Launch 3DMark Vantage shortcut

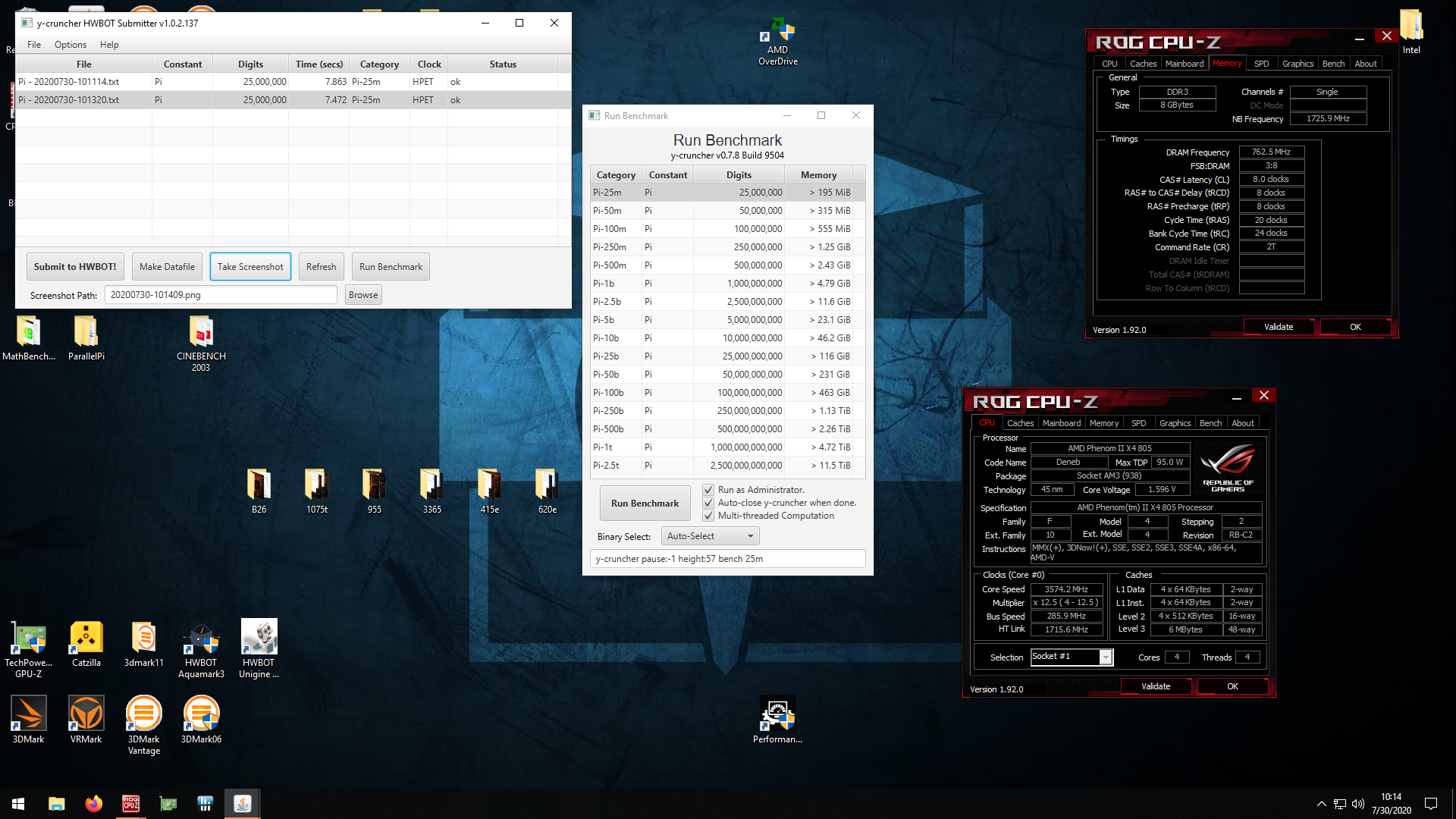(x=143, y=726)
